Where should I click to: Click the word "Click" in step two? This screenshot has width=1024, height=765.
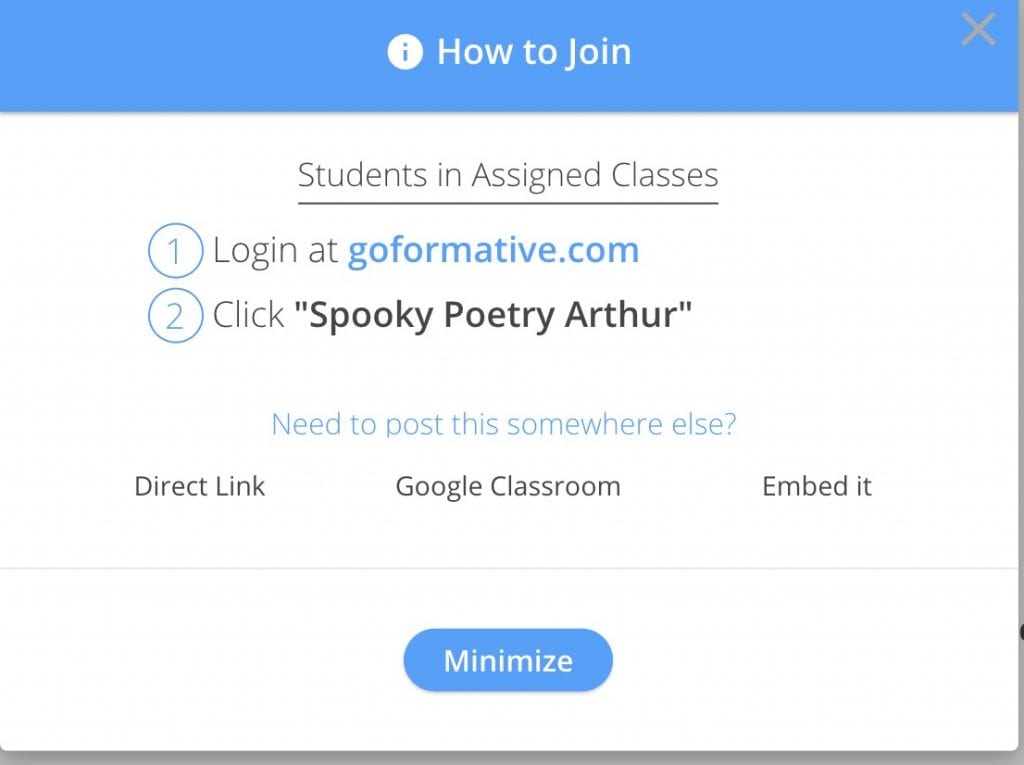[249, 315]
